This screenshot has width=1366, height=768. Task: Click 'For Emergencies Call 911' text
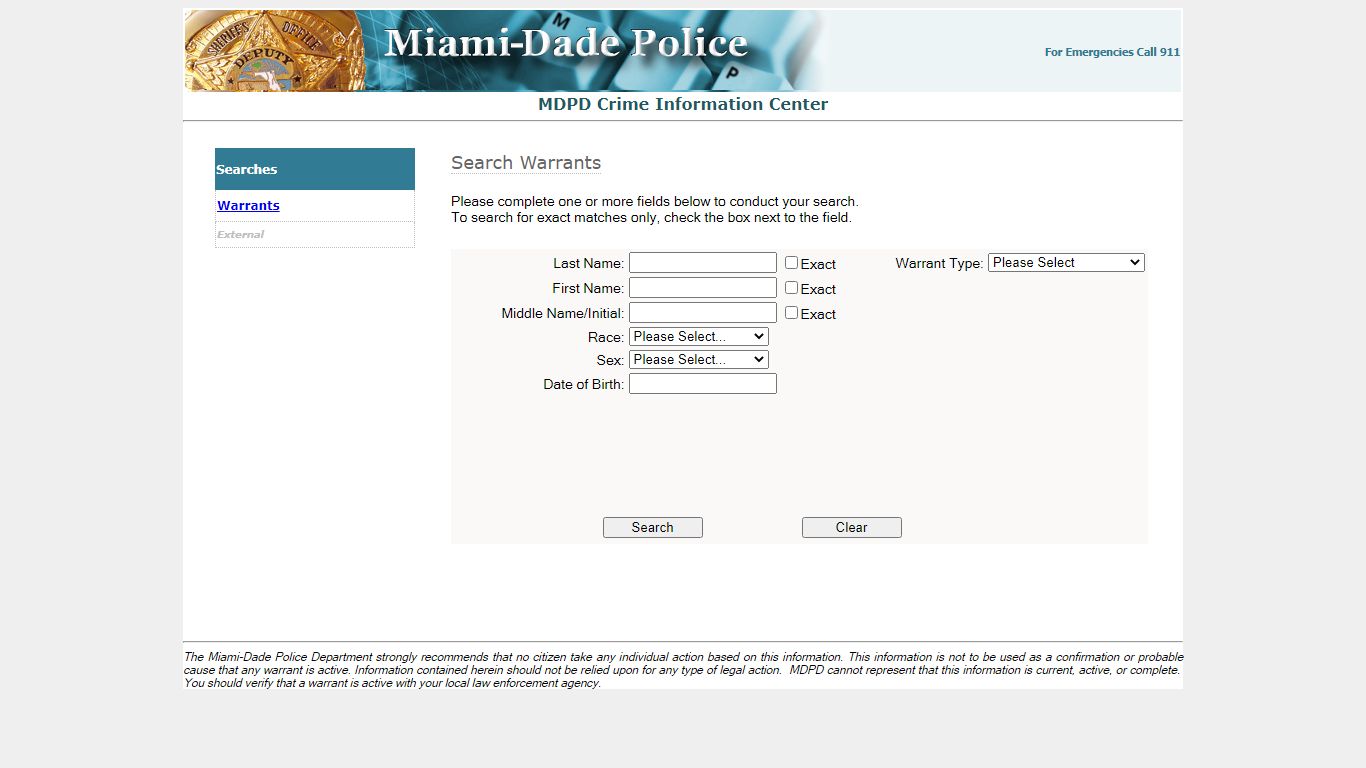(x=1112, y=52)
